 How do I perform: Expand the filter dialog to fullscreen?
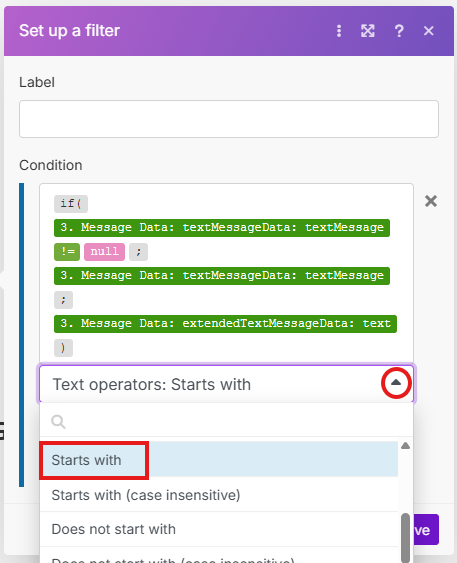coord(368,31)
